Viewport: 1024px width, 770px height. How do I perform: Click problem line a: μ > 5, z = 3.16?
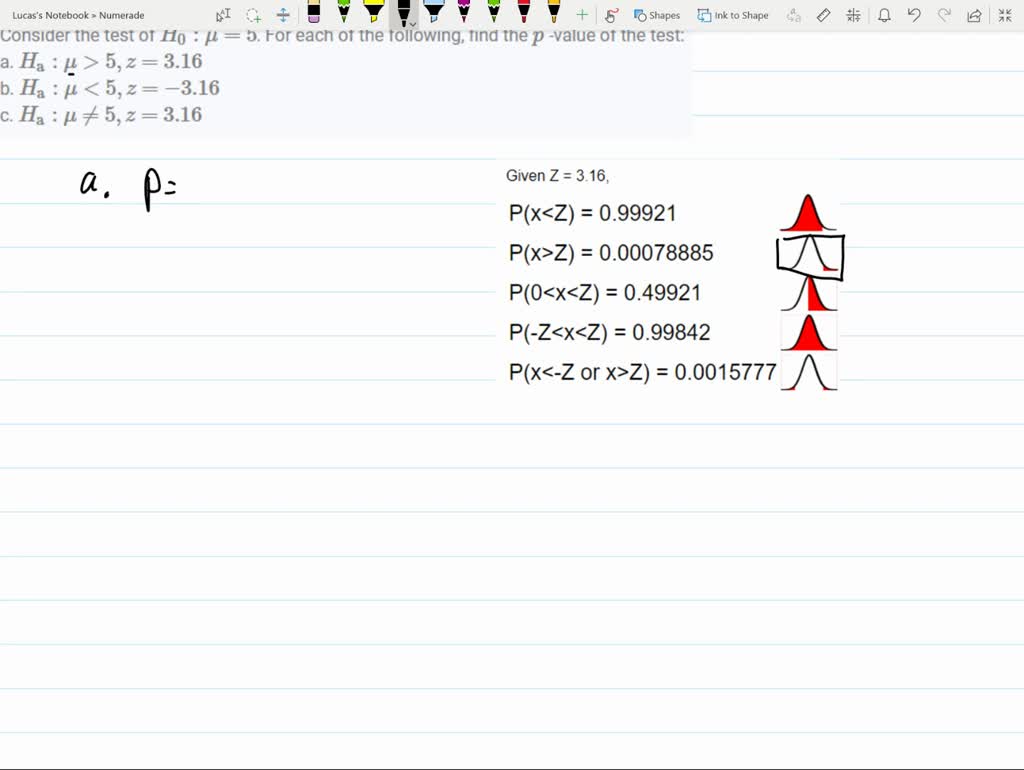101,61
